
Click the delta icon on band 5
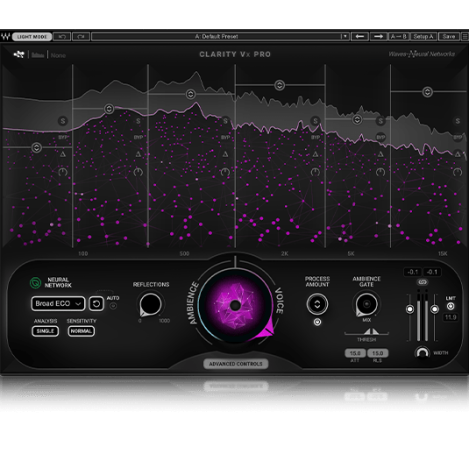pyautogui.click(x=381, y=154)
